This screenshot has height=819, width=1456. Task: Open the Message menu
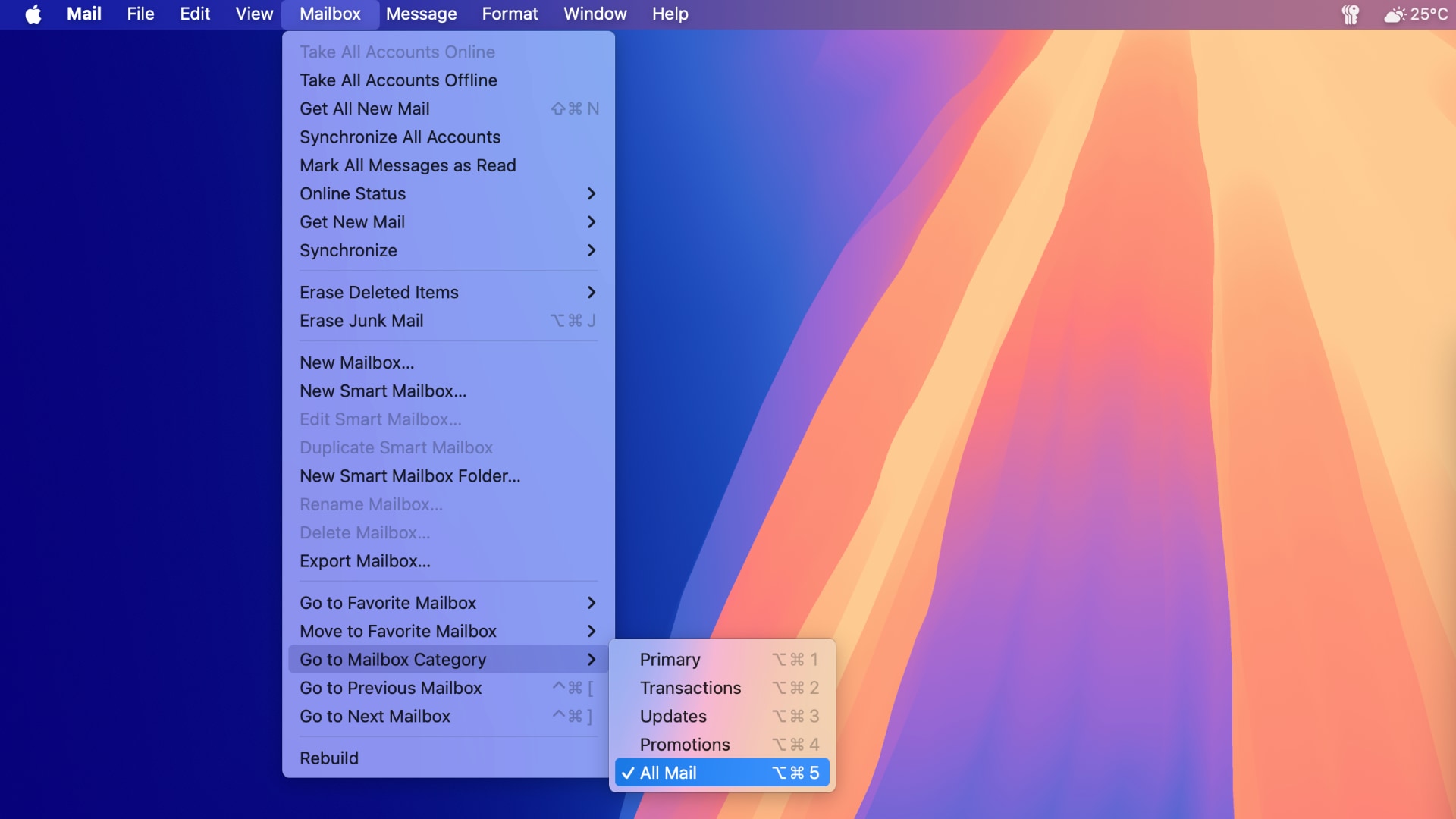click(421, 14)
